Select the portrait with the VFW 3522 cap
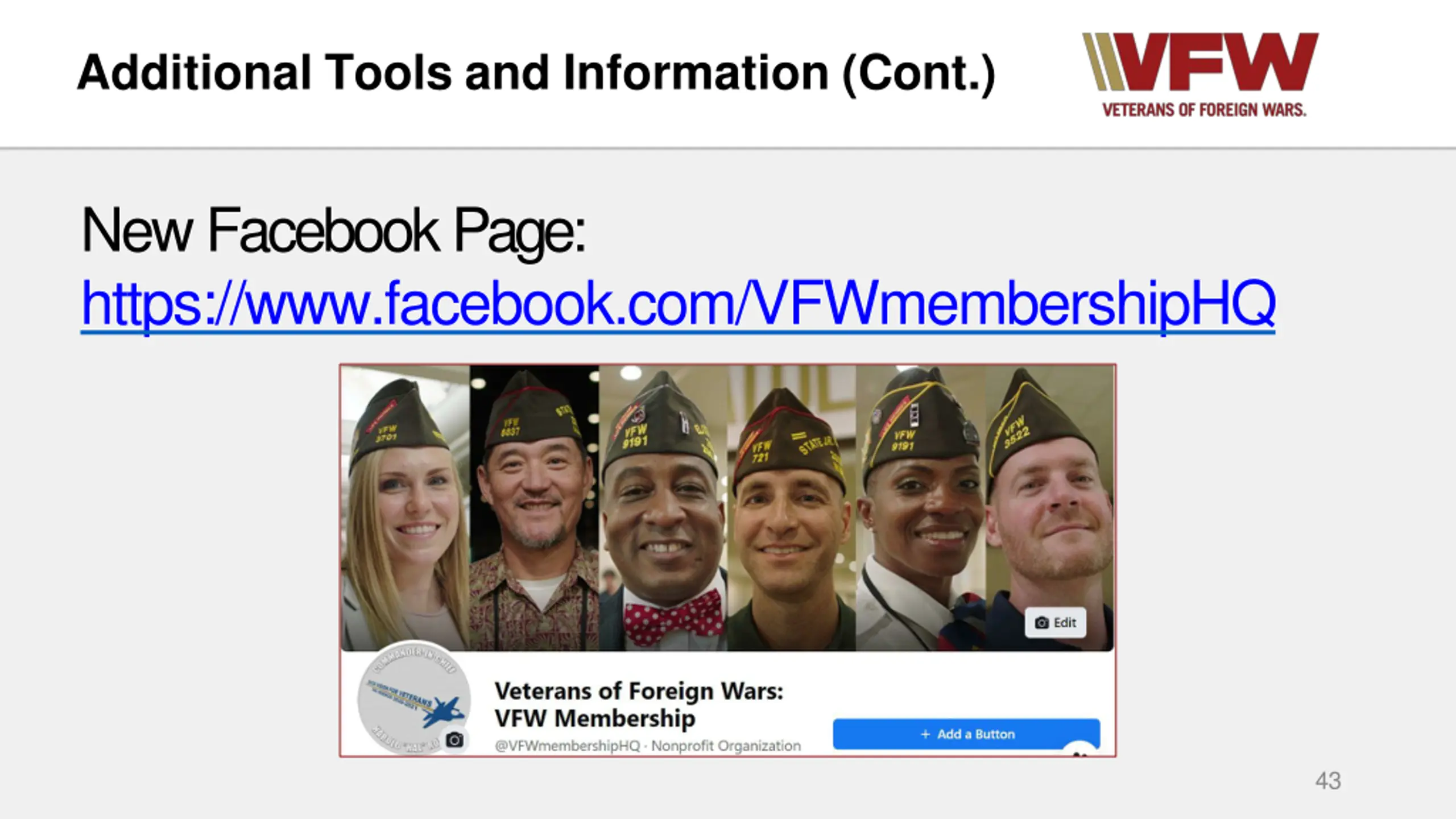This screenshot has height=819, width=1456. [1050, 508]
